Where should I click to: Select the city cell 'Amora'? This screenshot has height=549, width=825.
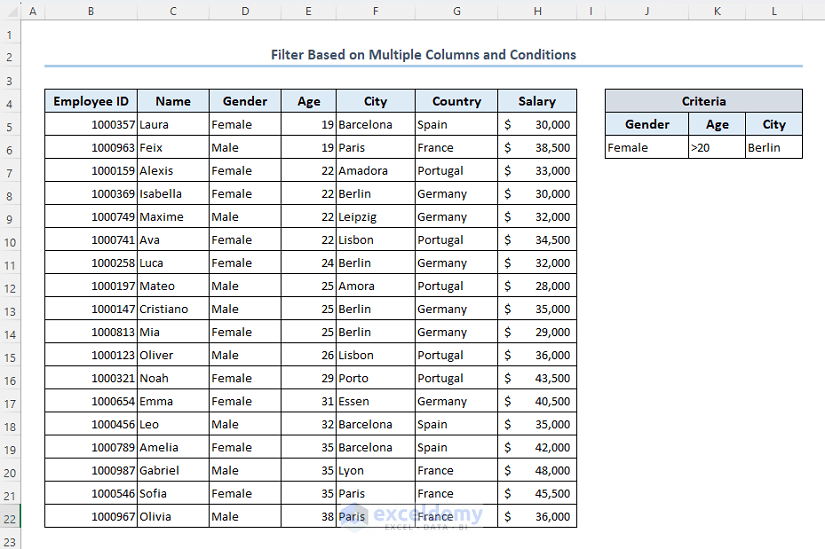[376, 286]
